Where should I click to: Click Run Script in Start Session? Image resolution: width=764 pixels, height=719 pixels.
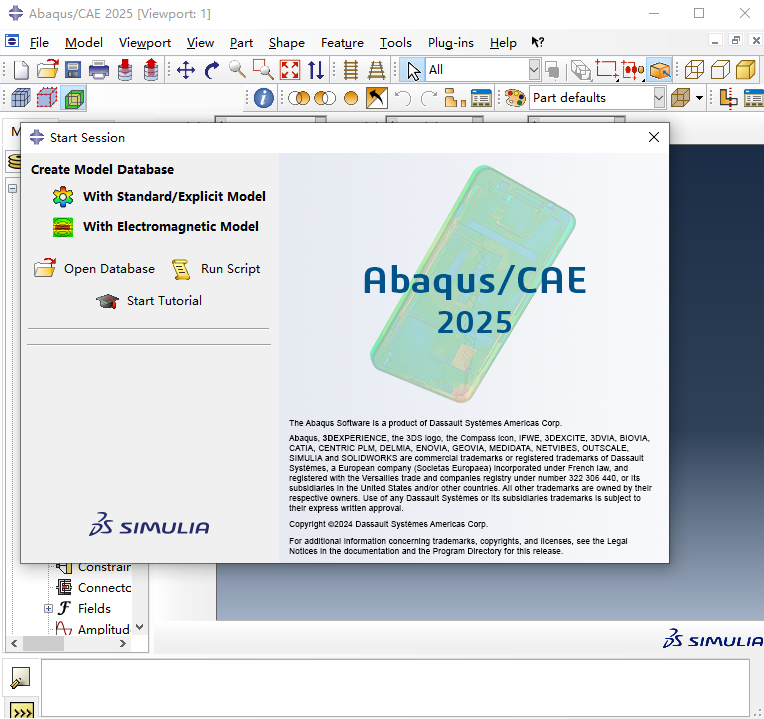click(216, 269)
